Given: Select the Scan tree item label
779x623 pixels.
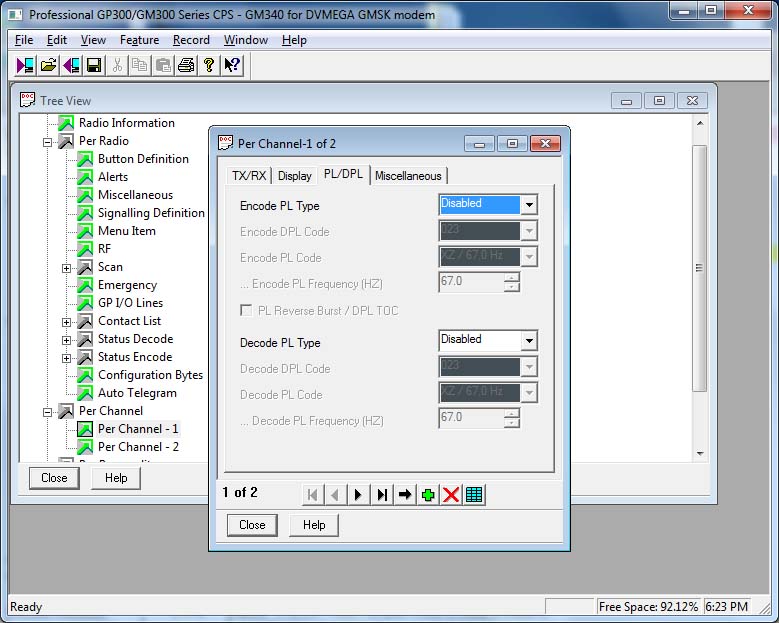Looking at the screenshot, I should (x=110, y=267).
